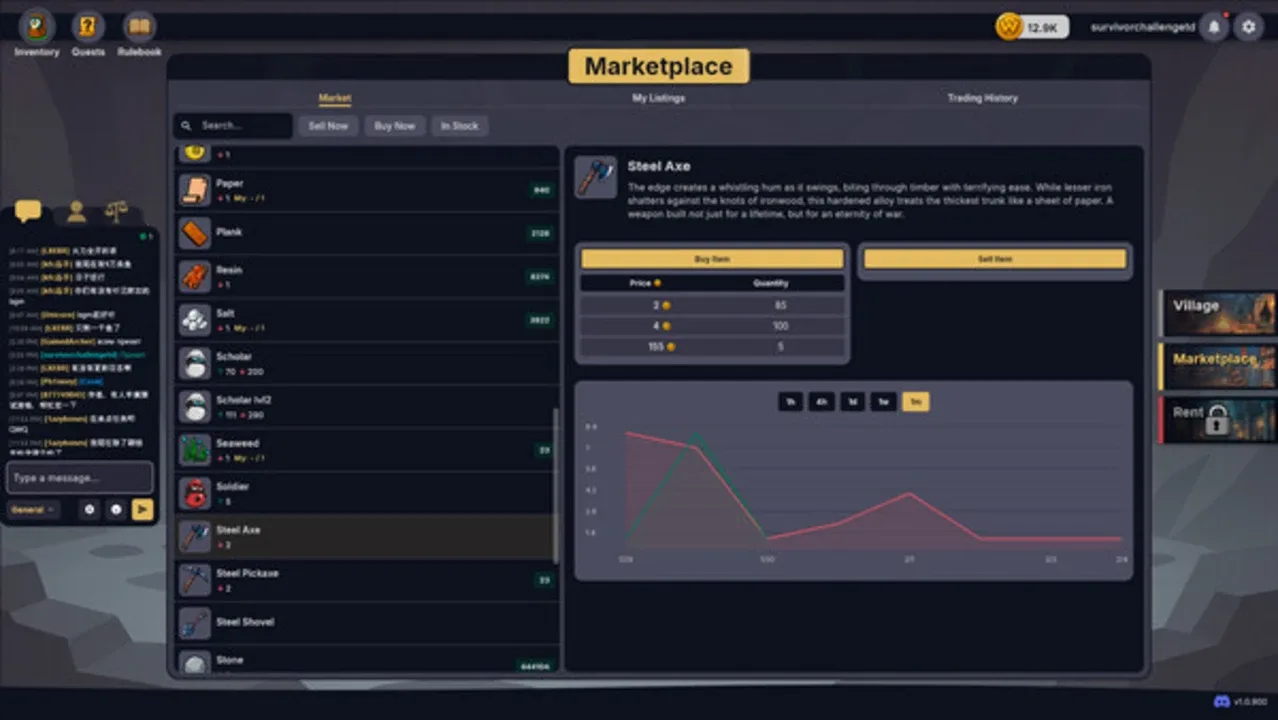Toggle the Sell Now filter
Image resolution: width=1278 pixels, height=720 pixels.
[x=328, y=126]
